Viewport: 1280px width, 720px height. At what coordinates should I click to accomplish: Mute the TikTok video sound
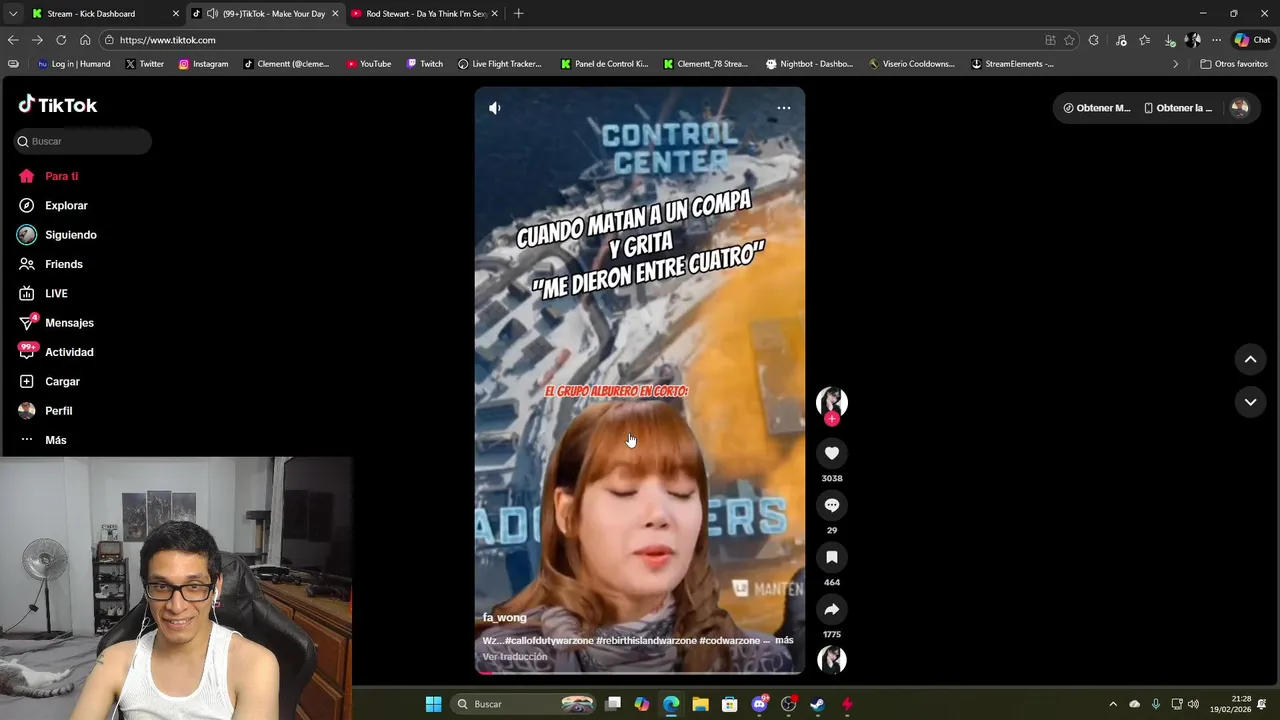pyautogui.click(x=494, y=108)
